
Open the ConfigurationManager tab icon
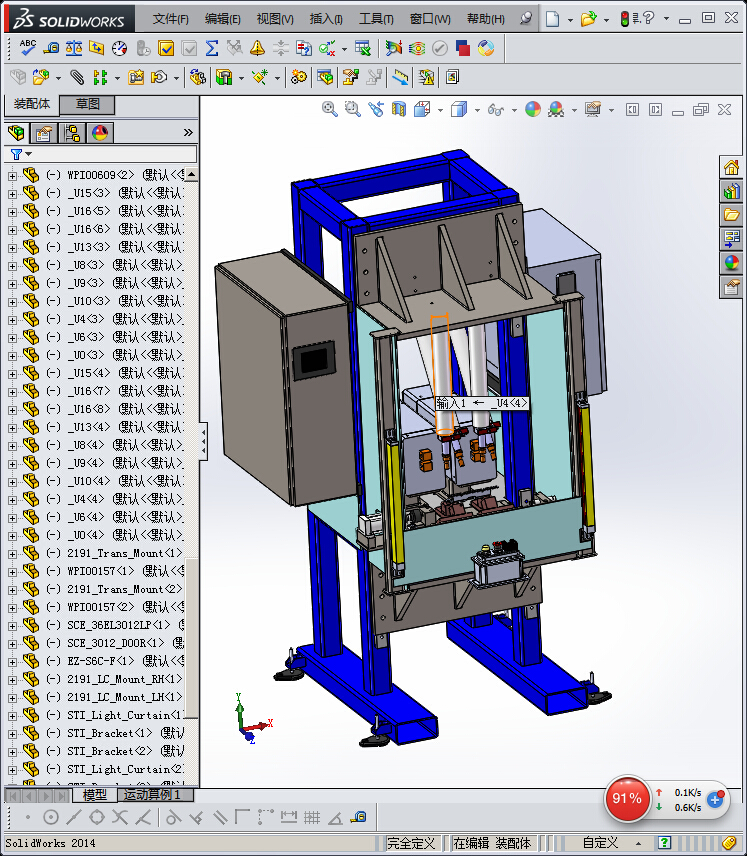coord(72,133)
